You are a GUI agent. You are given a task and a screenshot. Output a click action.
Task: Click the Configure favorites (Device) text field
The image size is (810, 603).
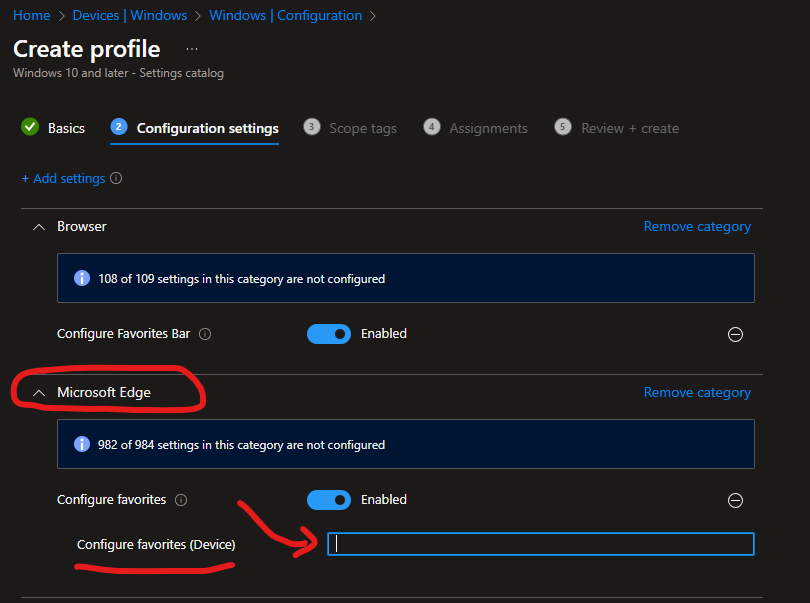[x=540, y=544]
